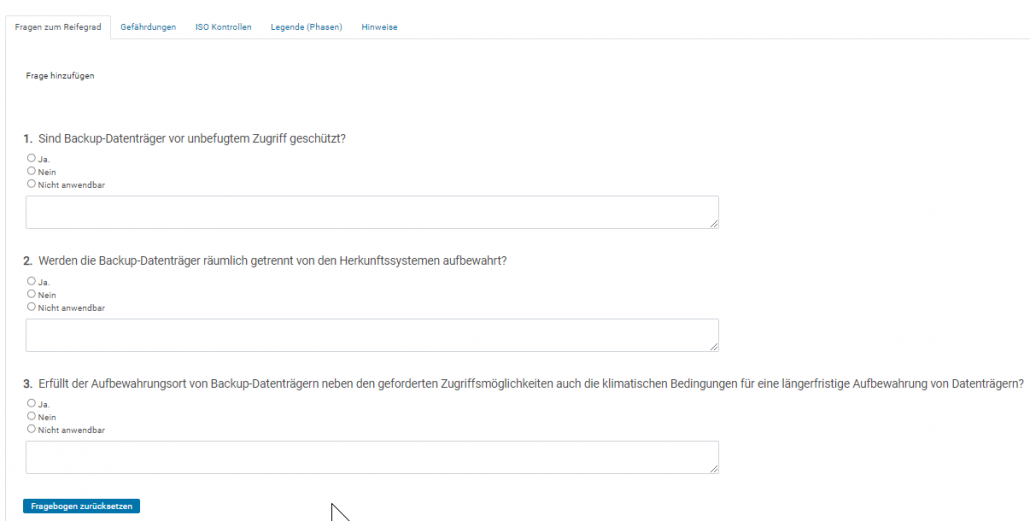Click the resize handle of question 1's text box
The image size is (1030, 521).
[714, 224]
